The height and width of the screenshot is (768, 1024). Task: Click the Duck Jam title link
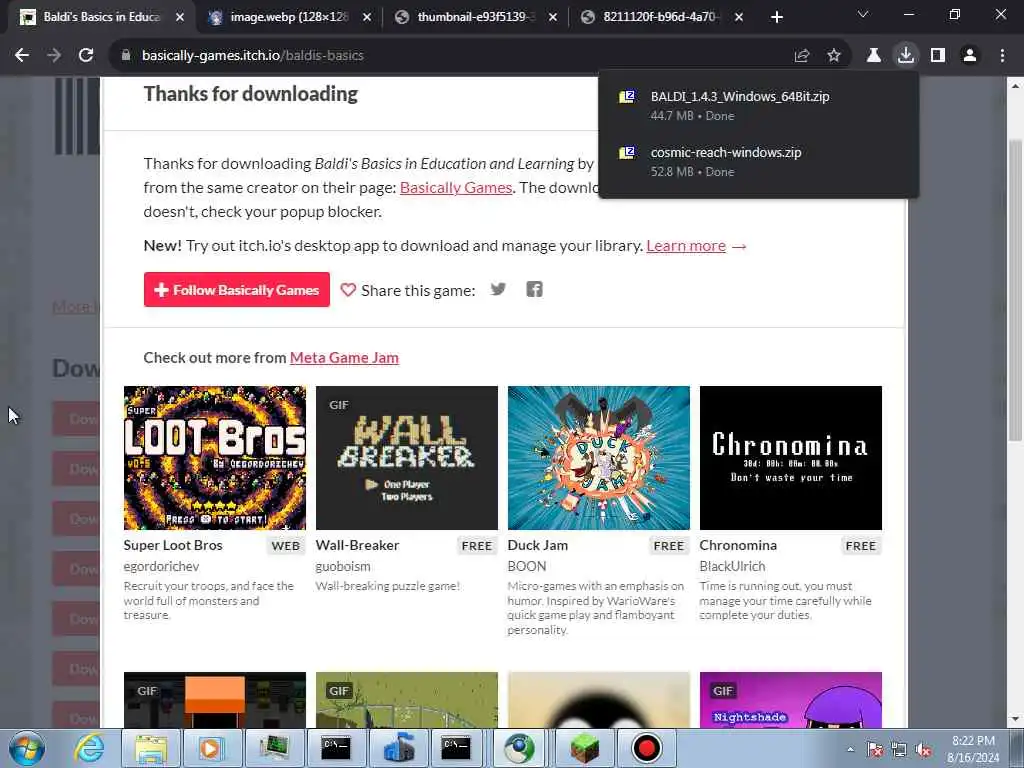tap(537, 545)
